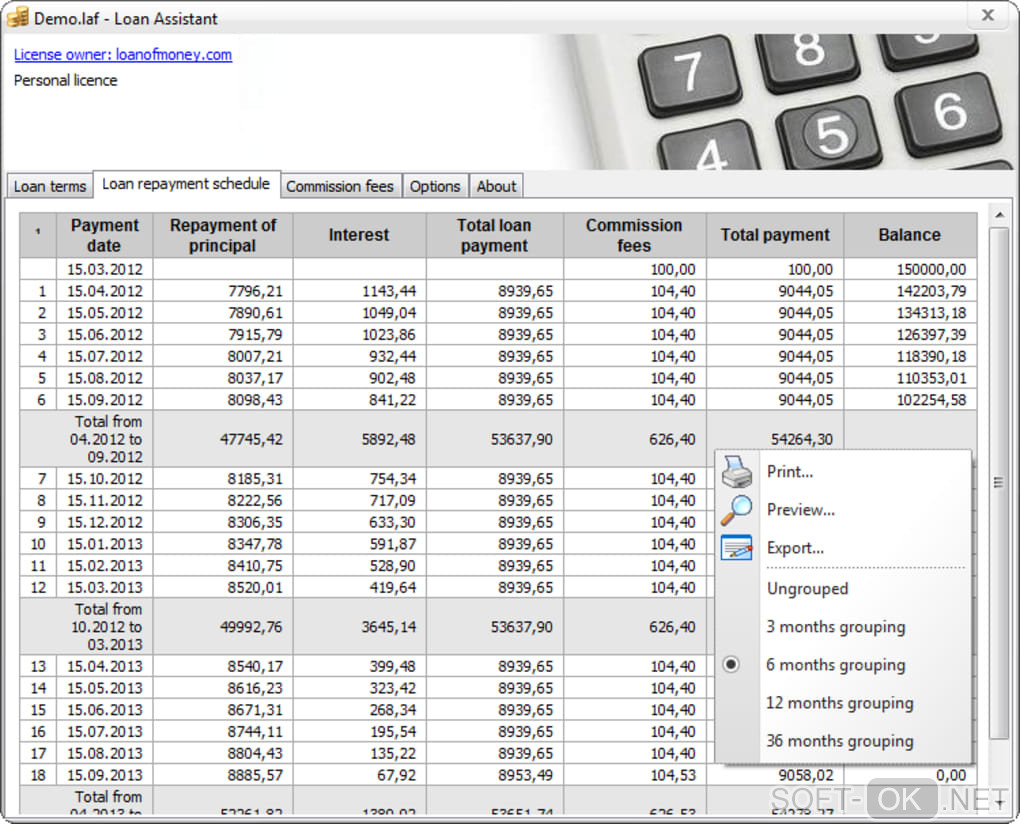Viewport: 1020px width, 824px height.
Task: Click the principal value 8885,57
Action: click(255, 775)
